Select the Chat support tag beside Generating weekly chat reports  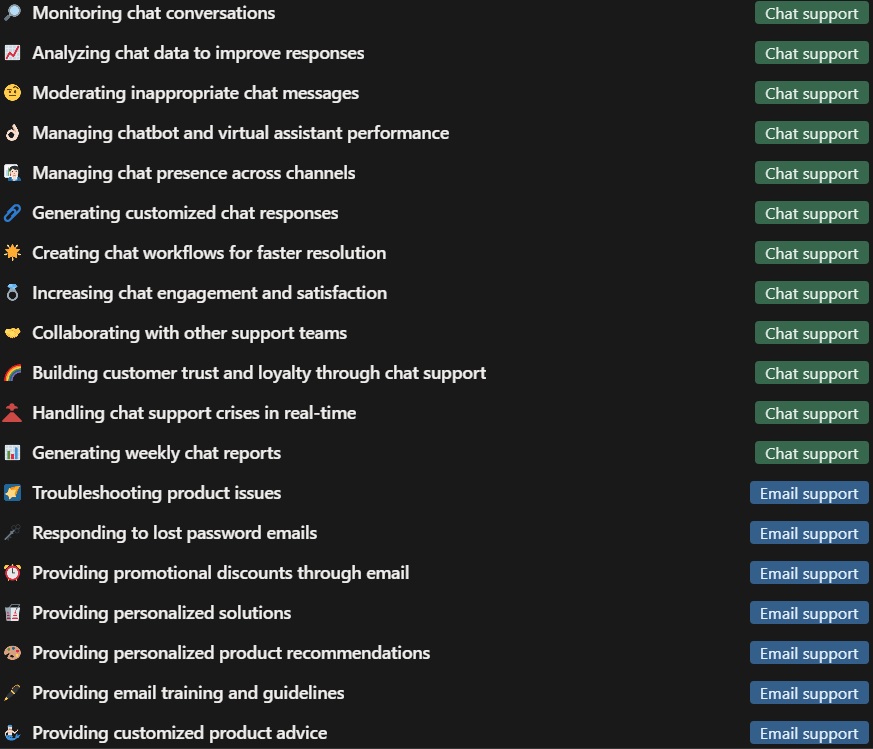[811, 453]
